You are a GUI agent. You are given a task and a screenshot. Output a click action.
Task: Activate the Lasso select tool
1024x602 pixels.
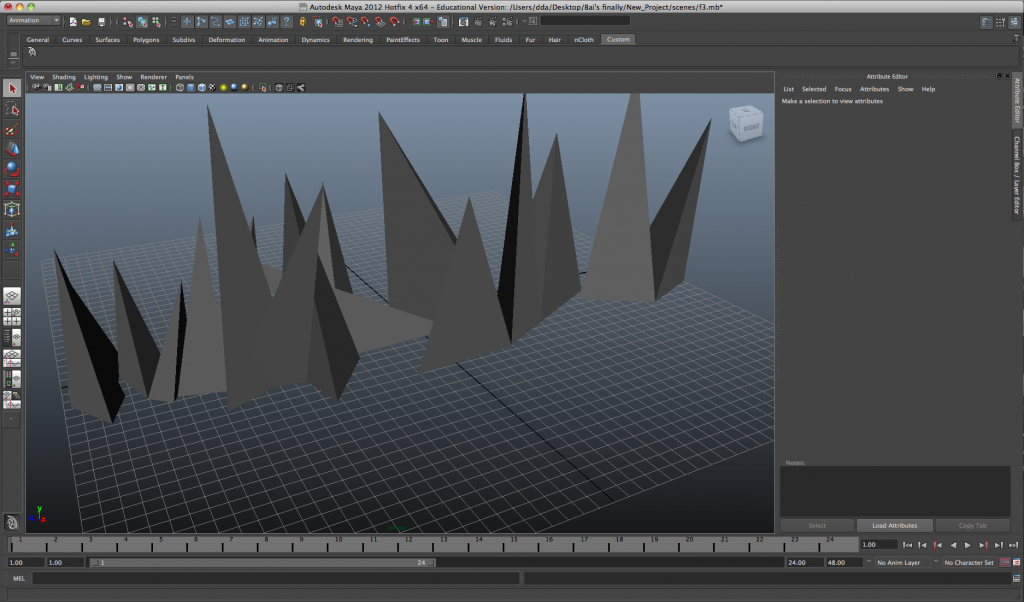[12, 109]
